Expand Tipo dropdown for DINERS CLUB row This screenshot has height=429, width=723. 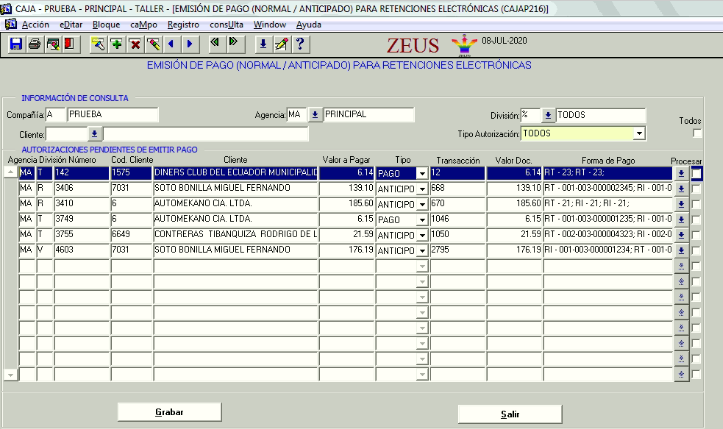[x=421, y=173]
